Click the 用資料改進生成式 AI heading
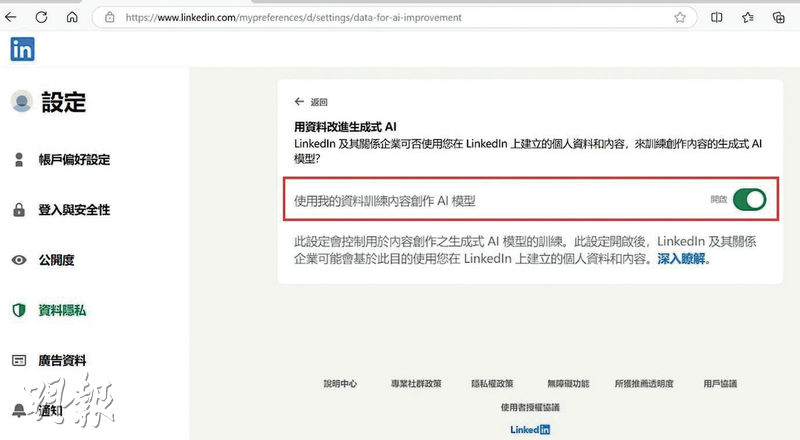 tap(345, 127)
